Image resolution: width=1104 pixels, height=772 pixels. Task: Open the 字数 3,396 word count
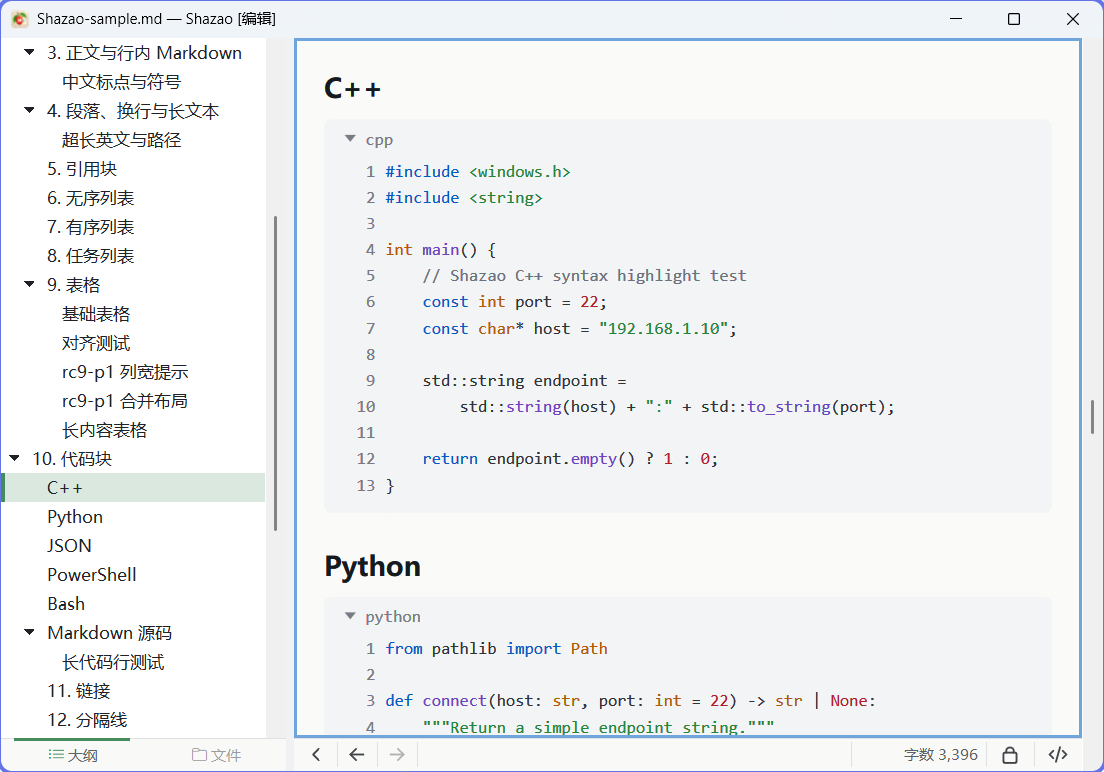coord(941,754)
